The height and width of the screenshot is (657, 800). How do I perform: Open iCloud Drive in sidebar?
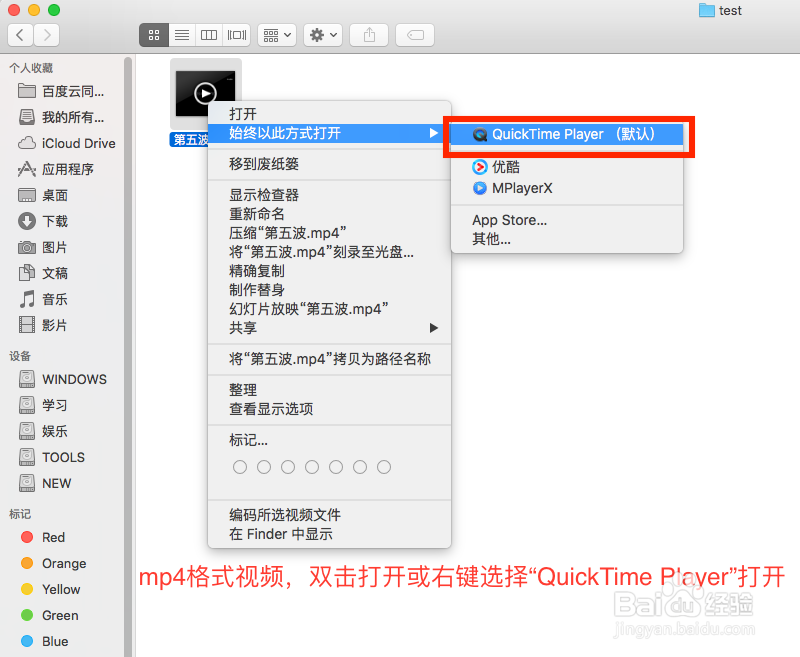coord(66,143)
